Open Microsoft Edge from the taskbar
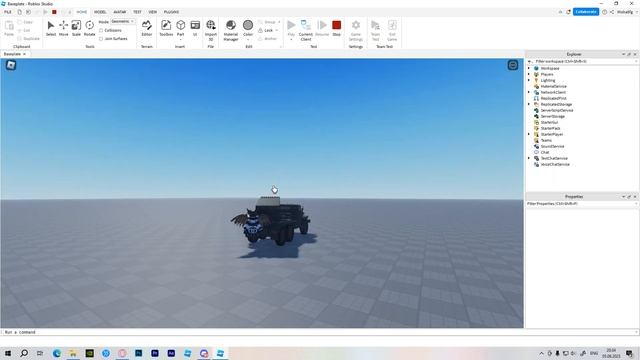This screenshot has width=640, height=360. tap(57, 353)
